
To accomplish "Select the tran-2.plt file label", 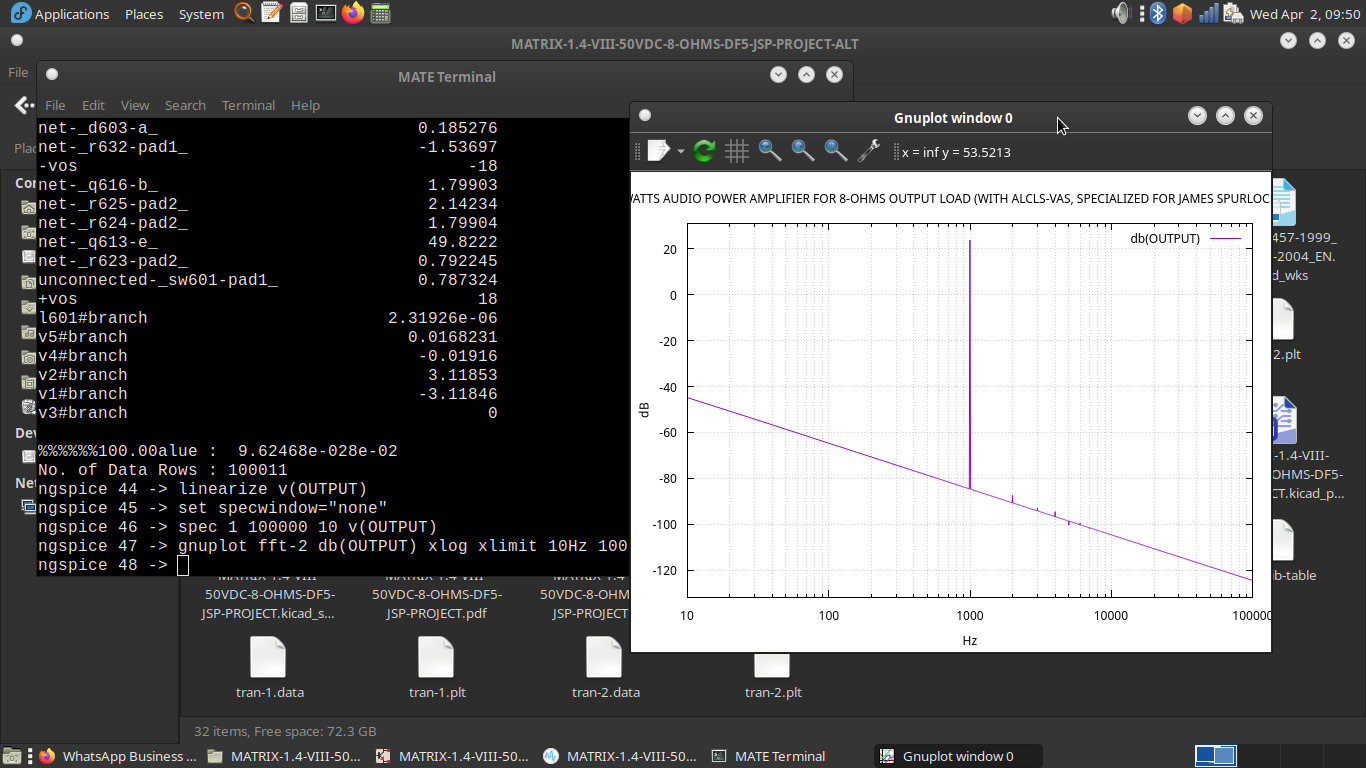I will coord(773,692).
